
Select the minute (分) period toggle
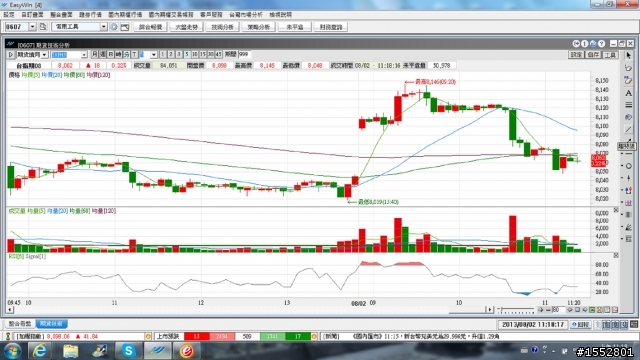127,54
